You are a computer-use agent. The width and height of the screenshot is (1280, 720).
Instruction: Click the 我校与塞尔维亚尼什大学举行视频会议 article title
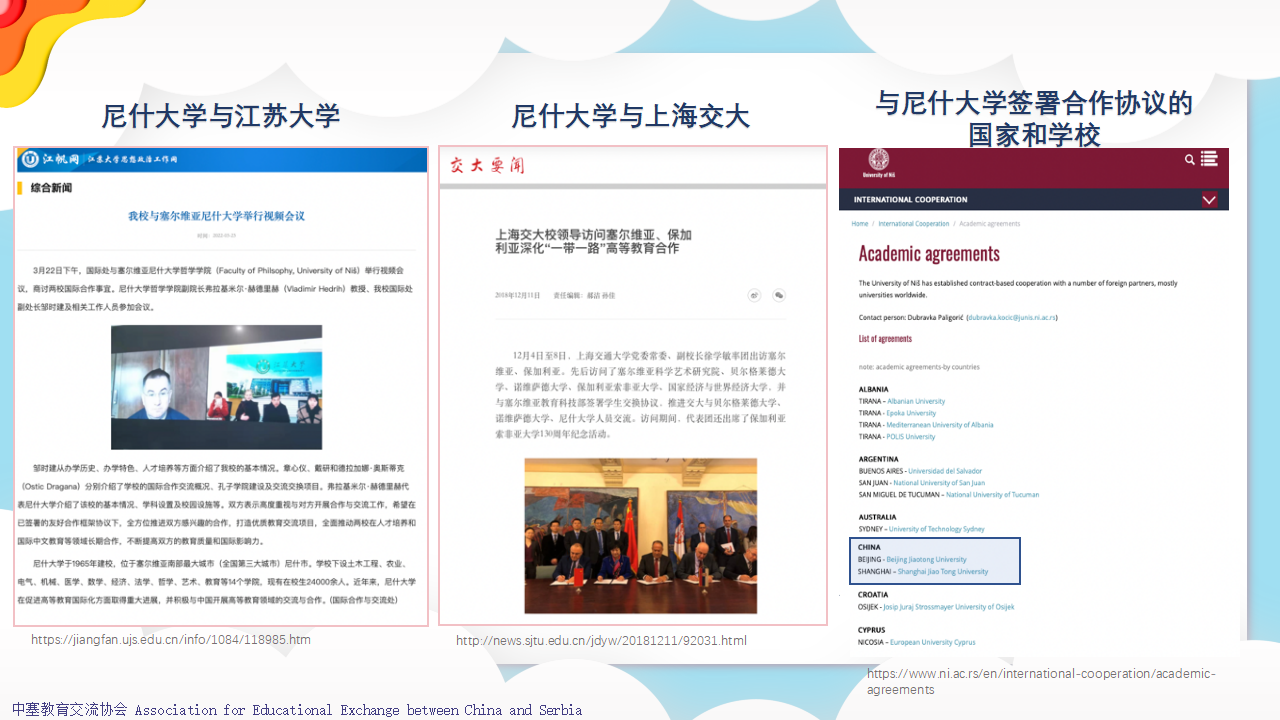click(x=216, y=216)
